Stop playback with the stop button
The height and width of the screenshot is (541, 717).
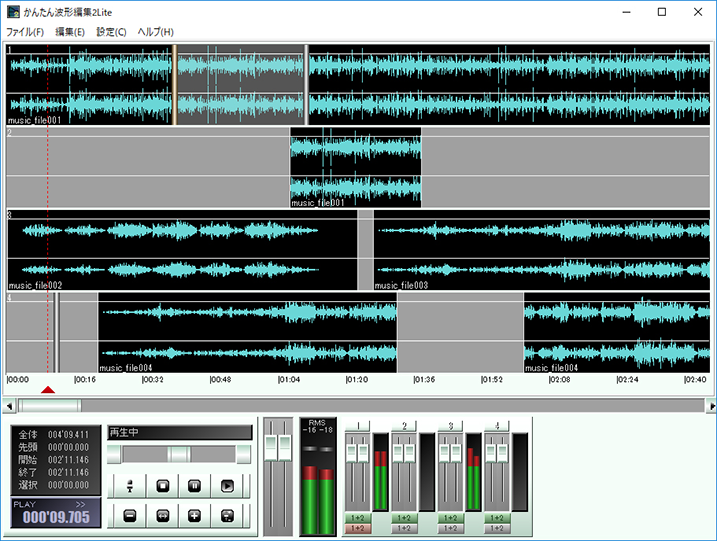coord(162,486)
